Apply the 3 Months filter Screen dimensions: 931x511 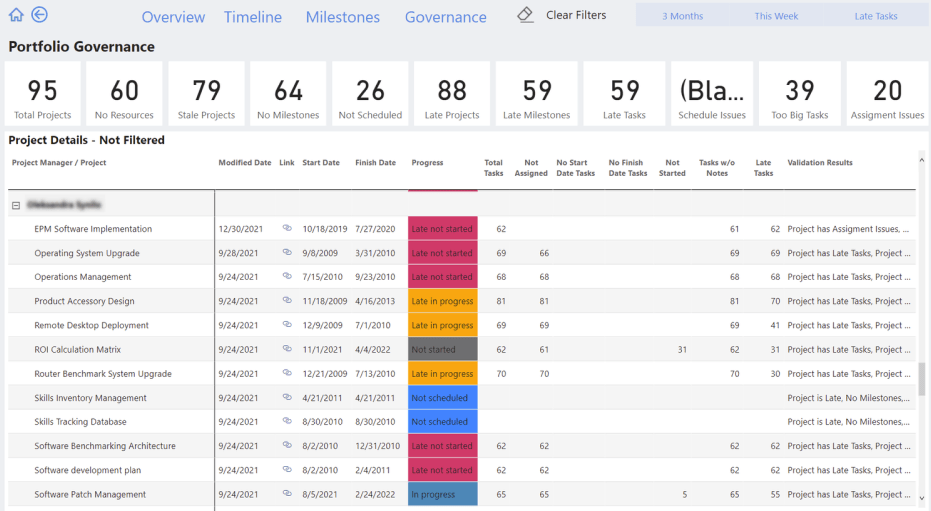point(683,16)
